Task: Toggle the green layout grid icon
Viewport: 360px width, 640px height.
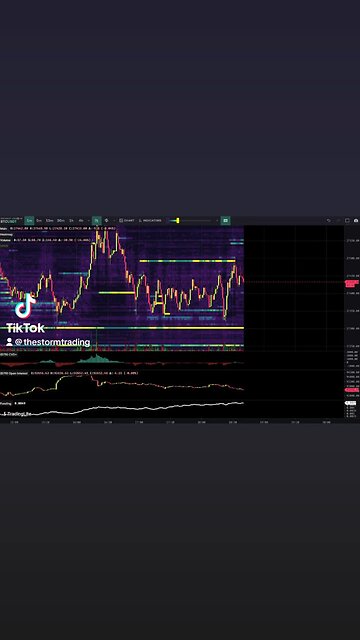Action: [x=225, y=220]
